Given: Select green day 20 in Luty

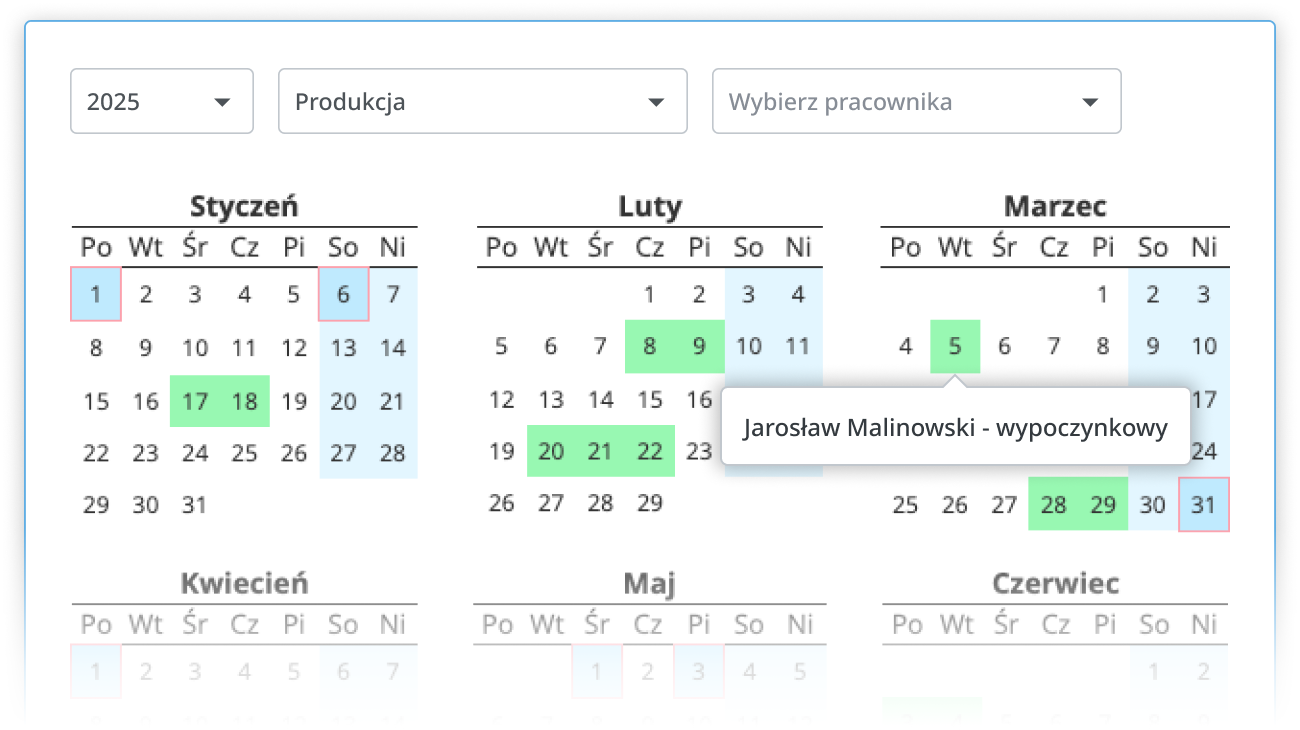Looking at the screenshot, I should (x=551, y=451).
